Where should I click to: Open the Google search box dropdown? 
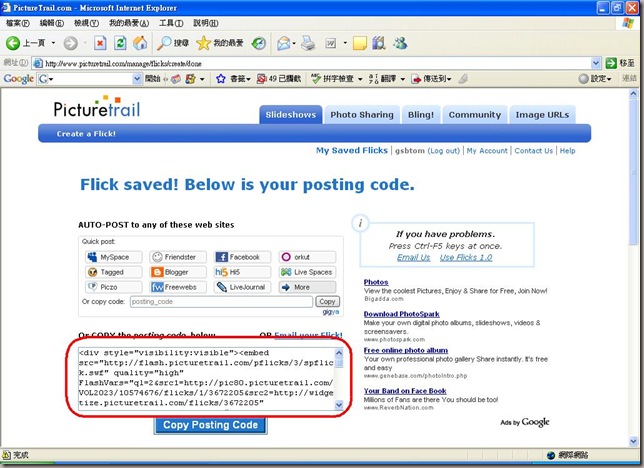(x=137, y=78)
